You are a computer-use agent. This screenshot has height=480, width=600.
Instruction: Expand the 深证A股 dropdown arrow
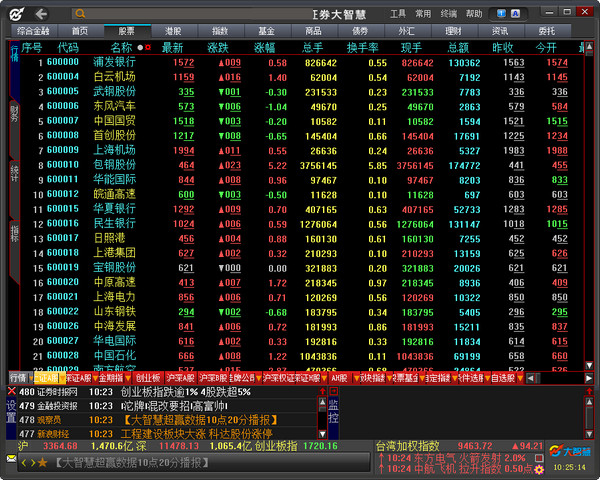point(95,379)
